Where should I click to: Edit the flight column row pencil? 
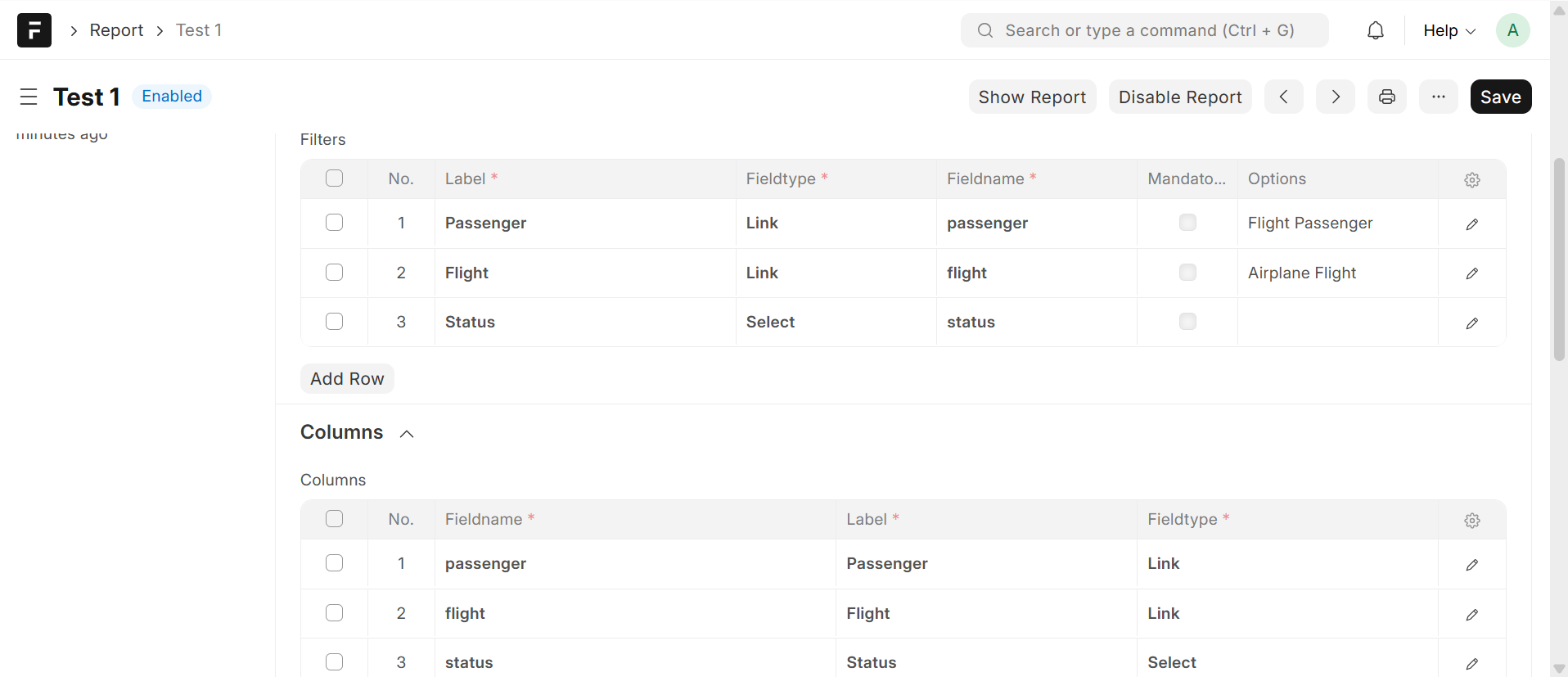1471,614
